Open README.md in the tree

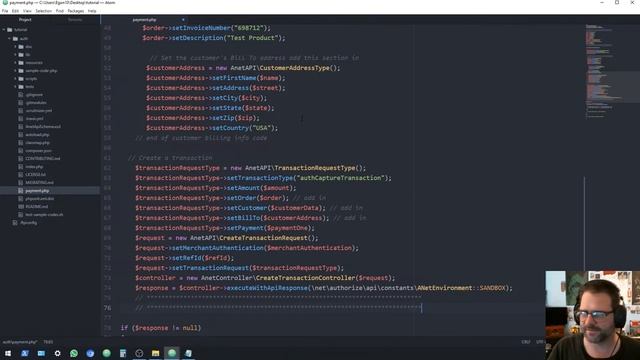(x=36, y=207)
